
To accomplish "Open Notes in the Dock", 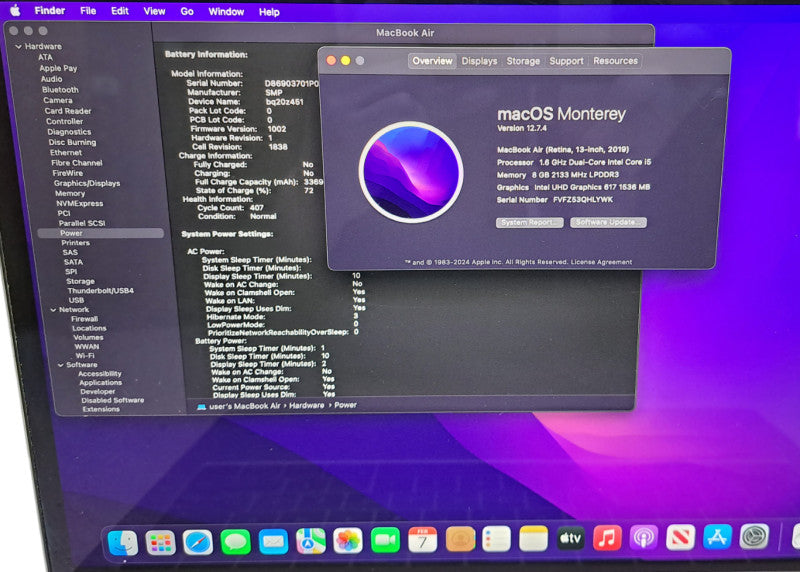I will click(533, 538).
